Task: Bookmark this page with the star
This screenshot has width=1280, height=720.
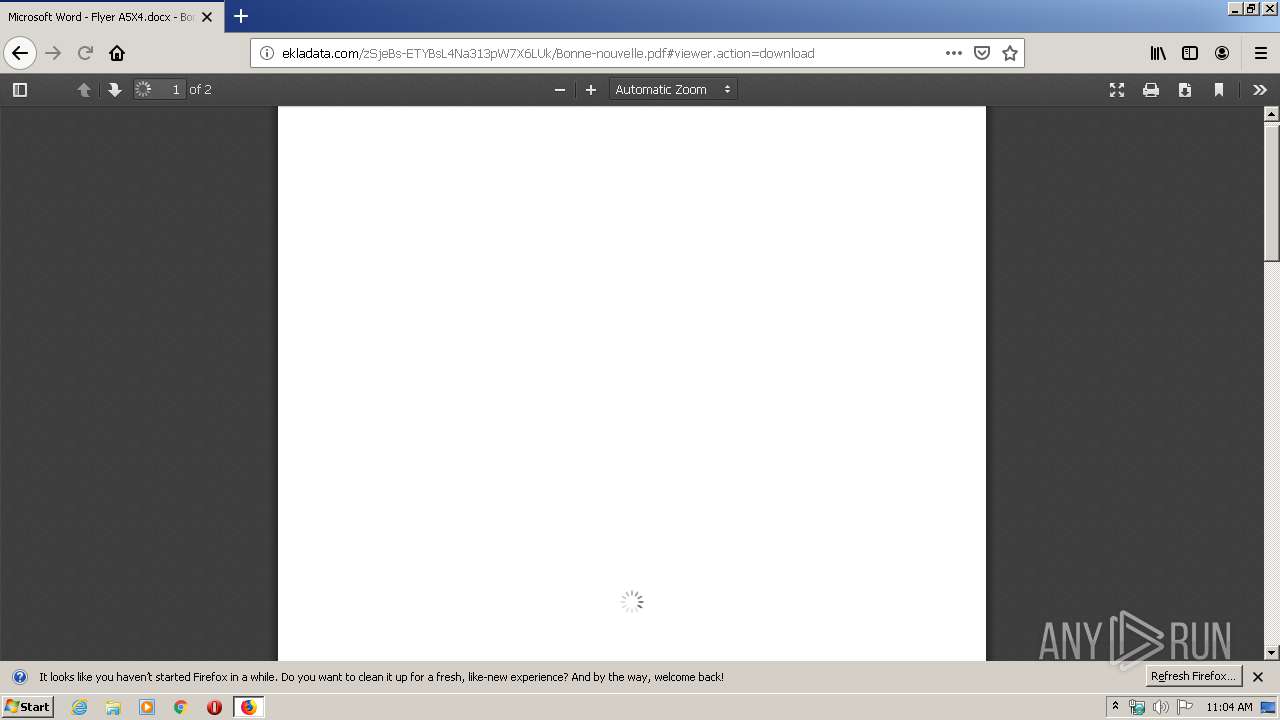Action: (1010, 53)
